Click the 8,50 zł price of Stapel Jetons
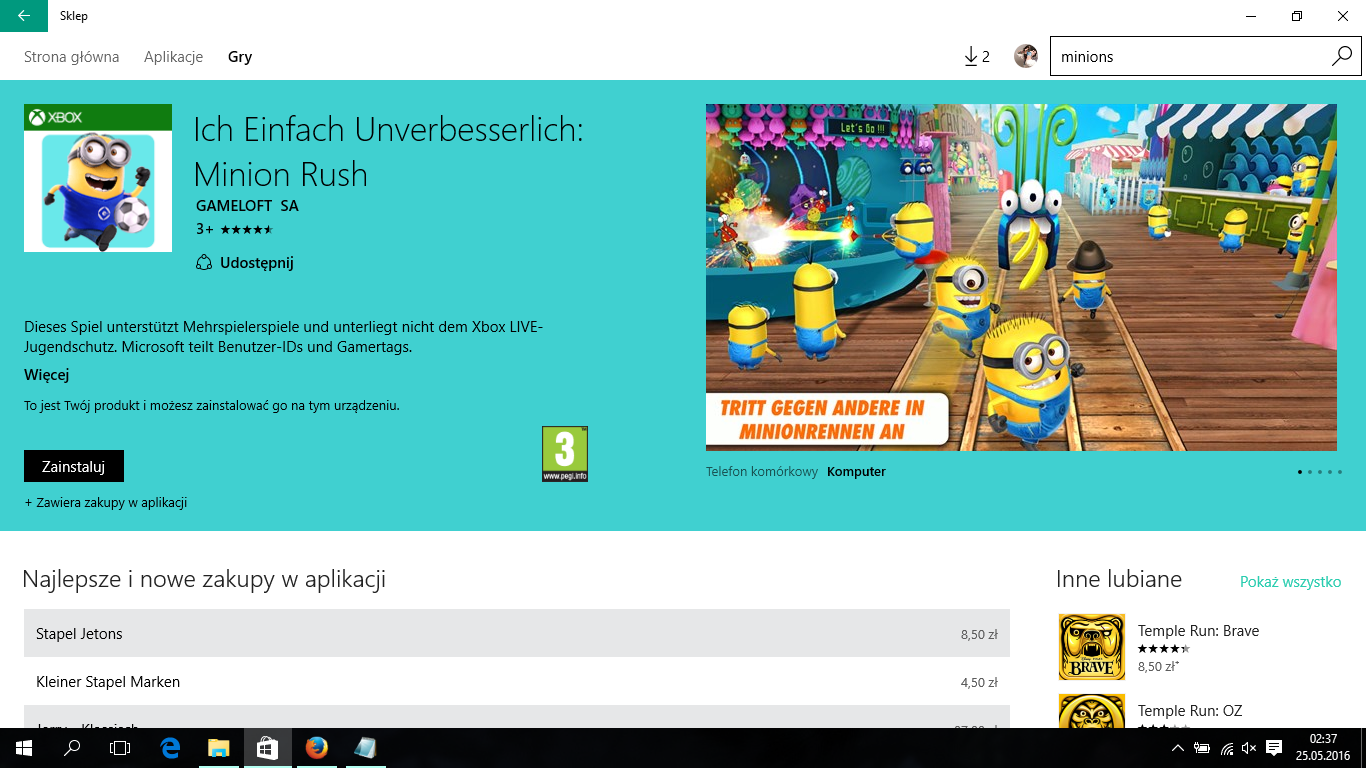1366x768 pixels. click(x=979, y=634)
